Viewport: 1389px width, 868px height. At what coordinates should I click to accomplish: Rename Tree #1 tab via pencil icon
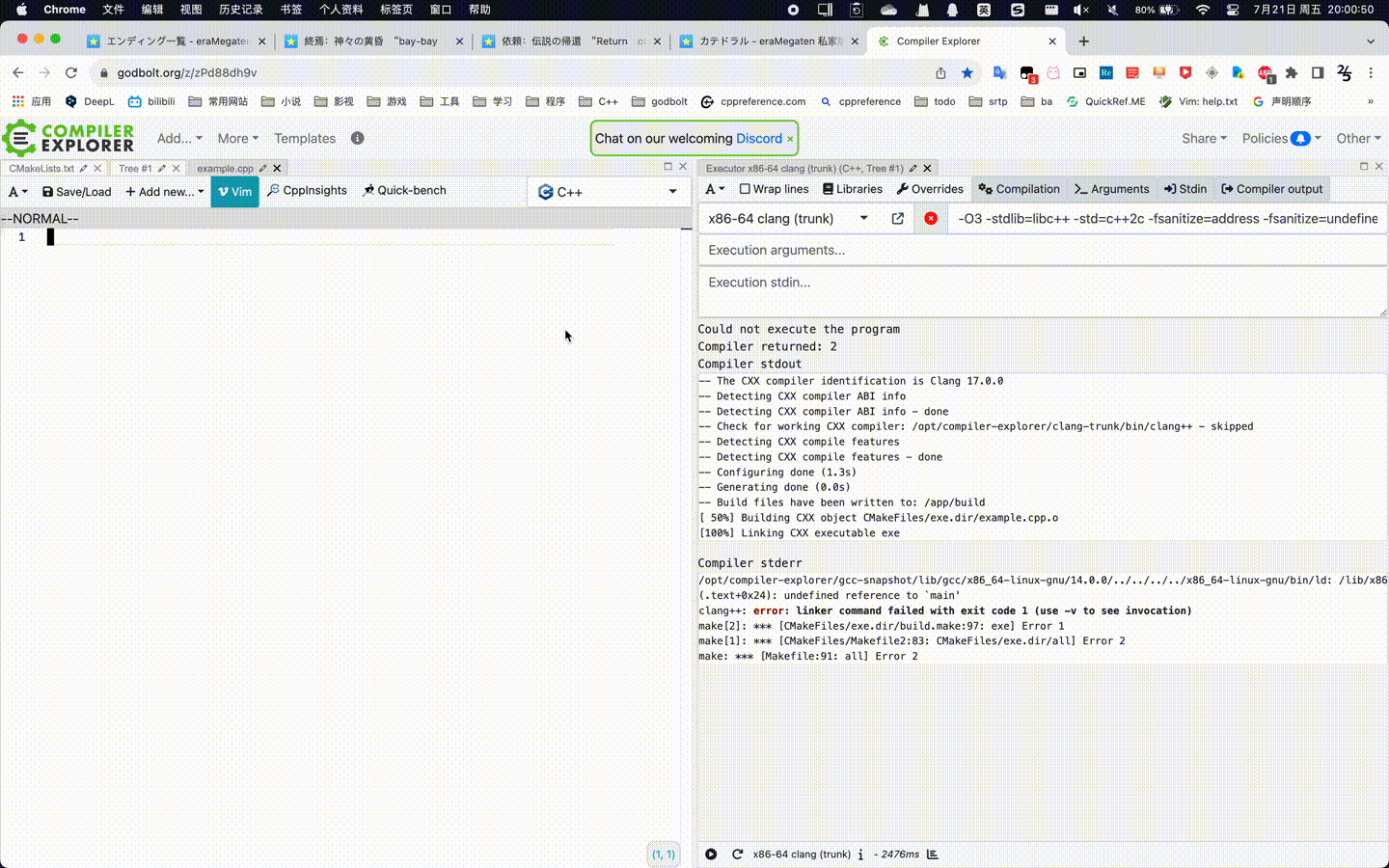[162, 168]
